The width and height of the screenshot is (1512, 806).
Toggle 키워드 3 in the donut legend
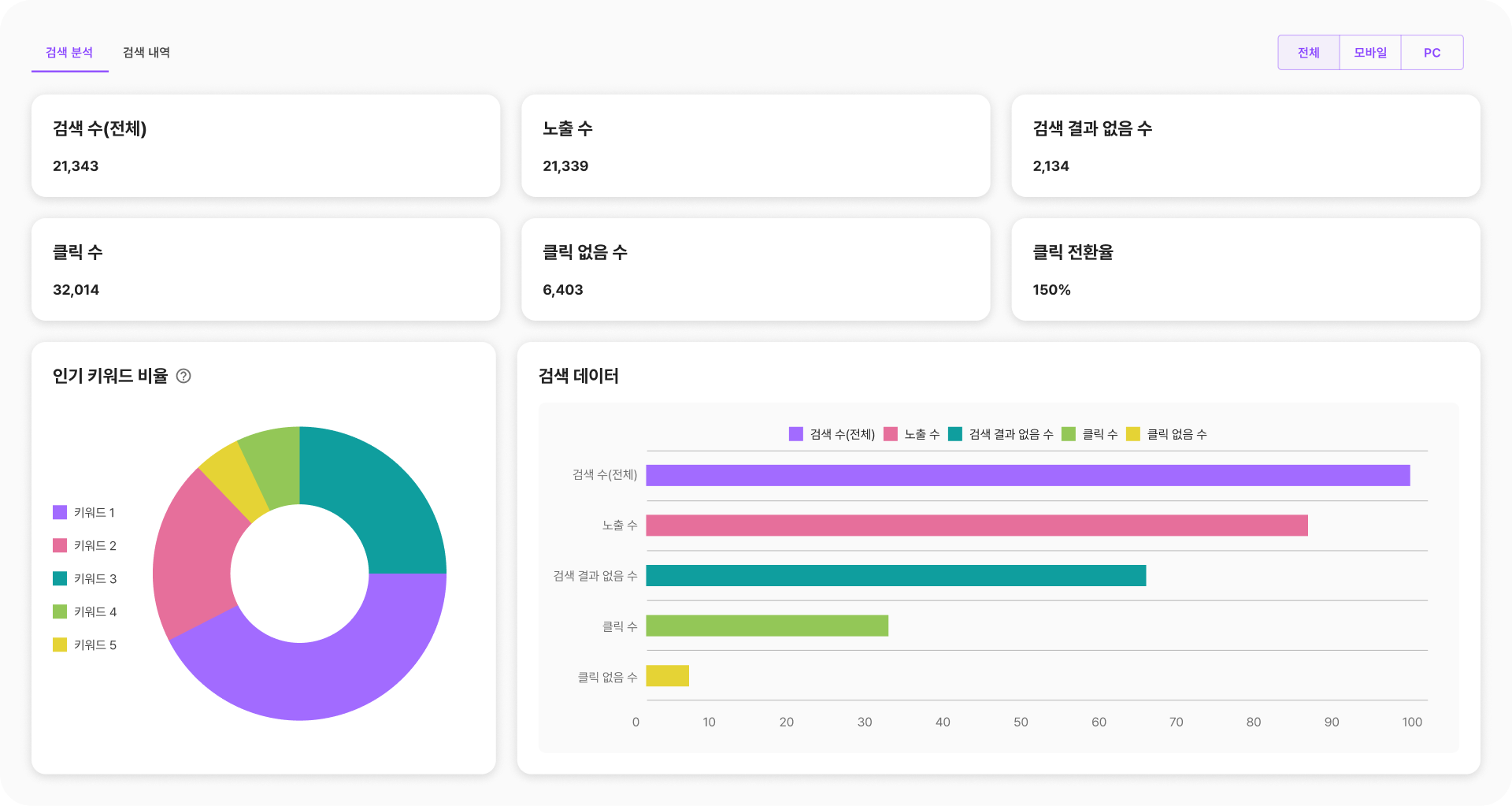pos(85,579)
